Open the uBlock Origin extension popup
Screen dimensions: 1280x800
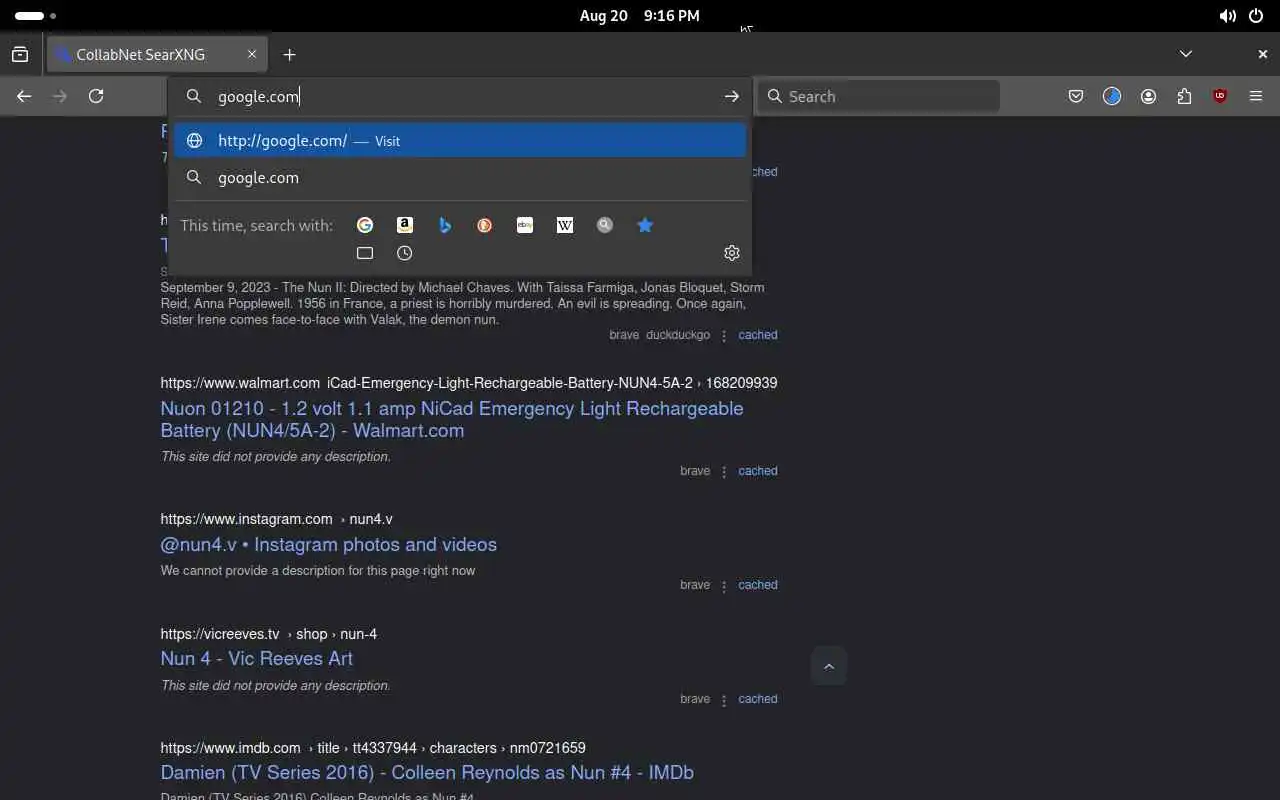(1220, 96)
